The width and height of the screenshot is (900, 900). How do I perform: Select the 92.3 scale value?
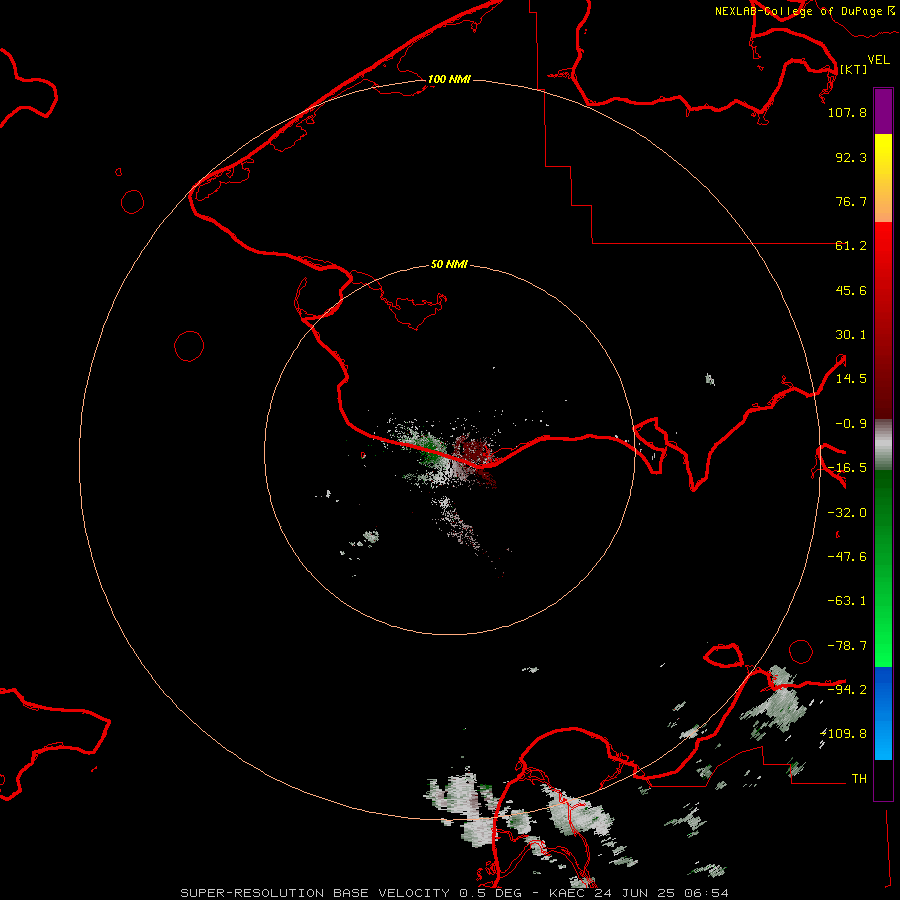point(851,157)
